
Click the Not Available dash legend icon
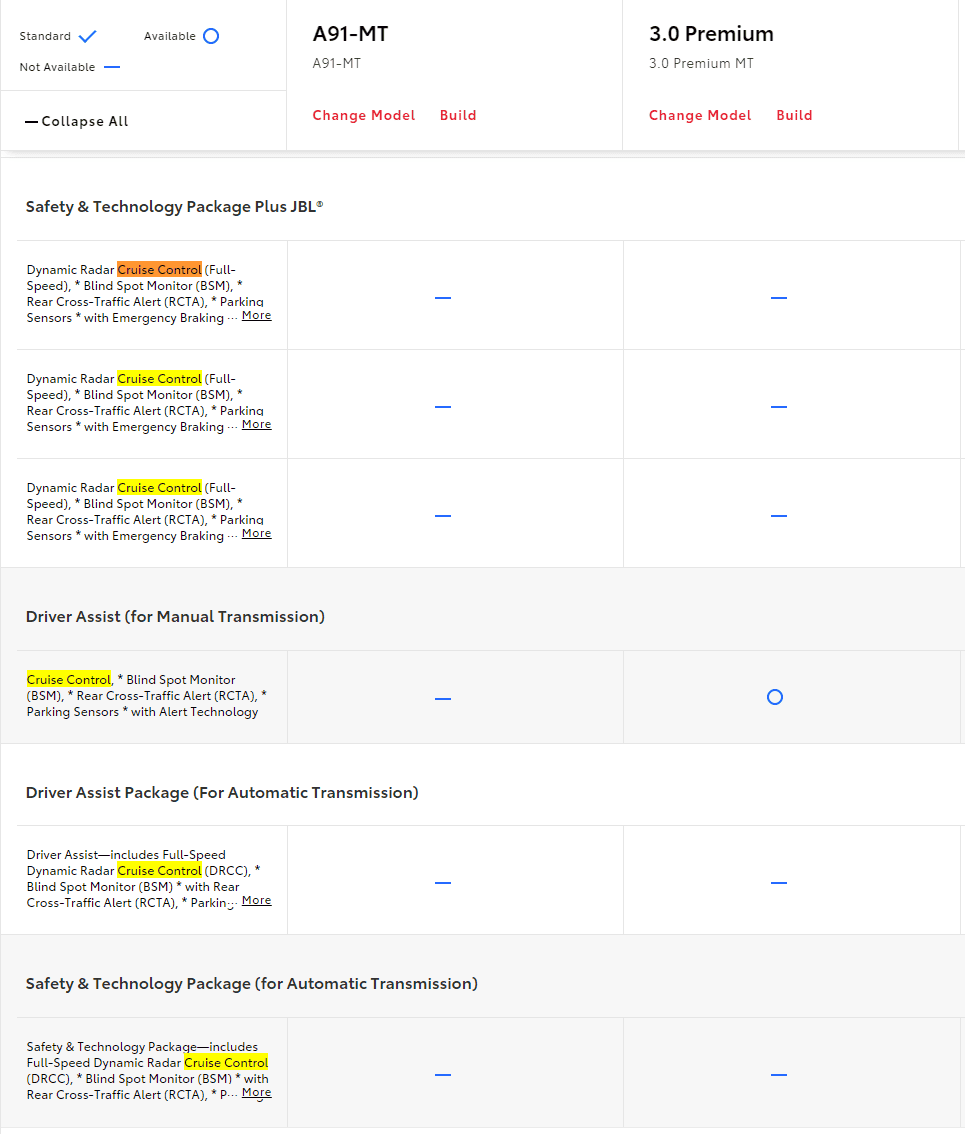coord(112,67)
